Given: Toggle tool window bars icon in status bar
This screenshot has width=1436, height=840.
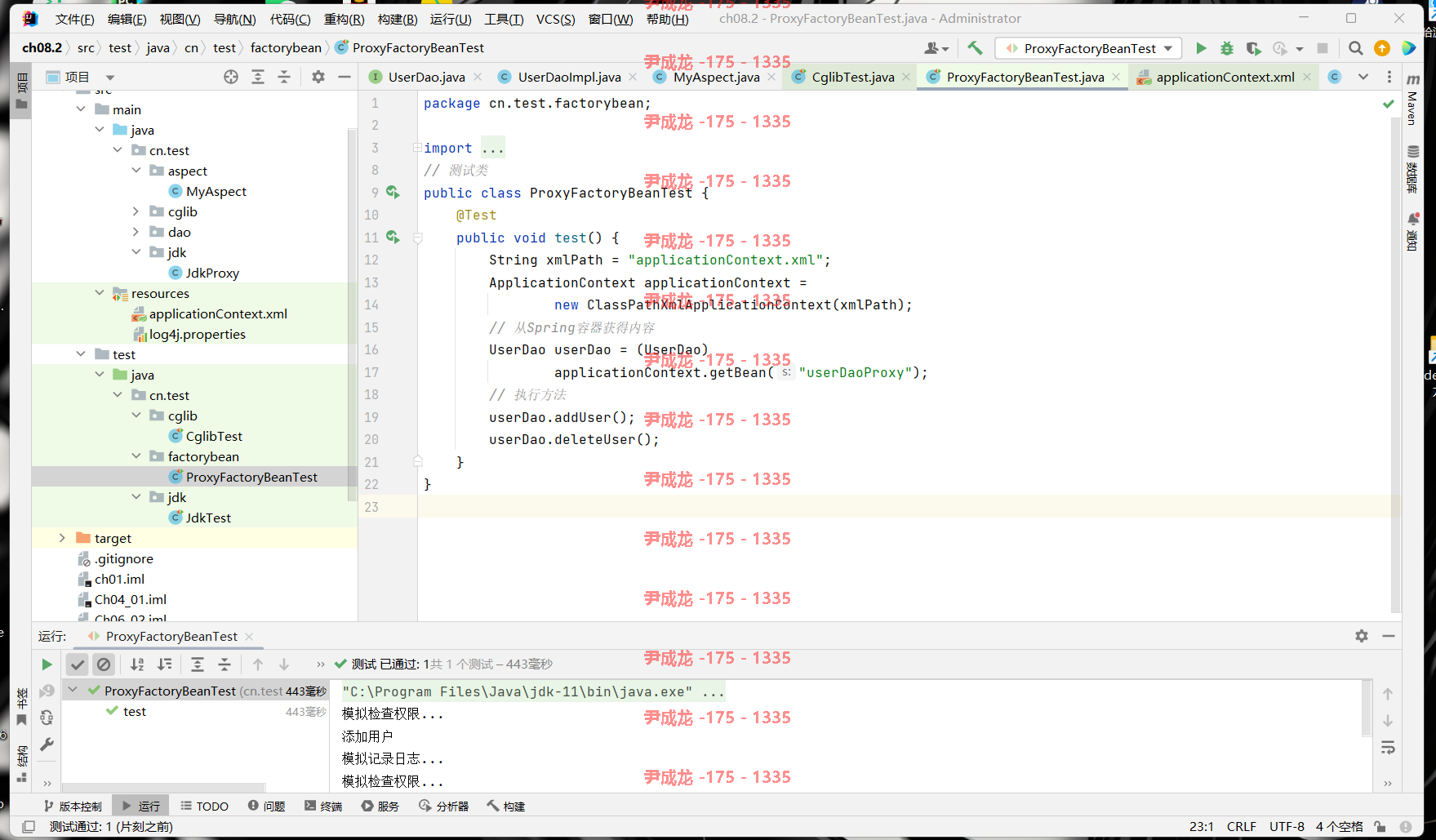Looking at the screenshot, I should pyautogui.click(x=29, y=827).
